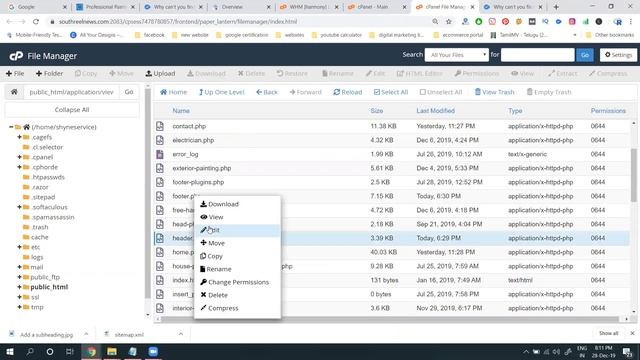Open the 'All Your Files' search dropdown
The image size is (640, 360).
(x=457, y=55)
